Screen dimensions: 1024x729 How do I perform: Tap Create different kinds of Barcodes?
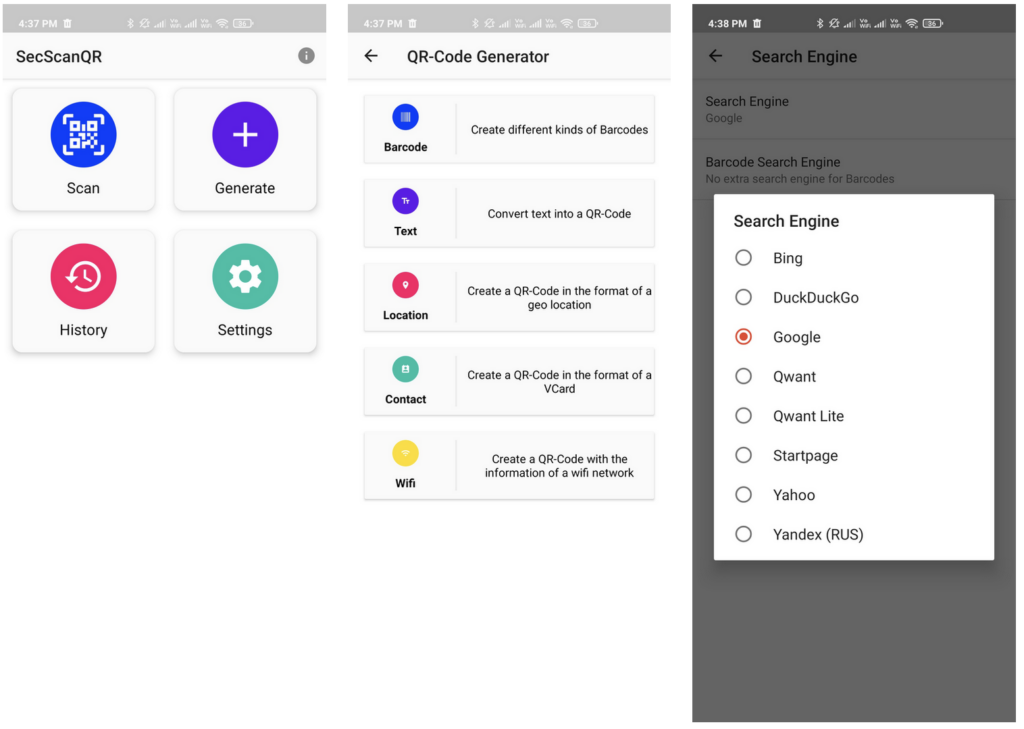559,130
